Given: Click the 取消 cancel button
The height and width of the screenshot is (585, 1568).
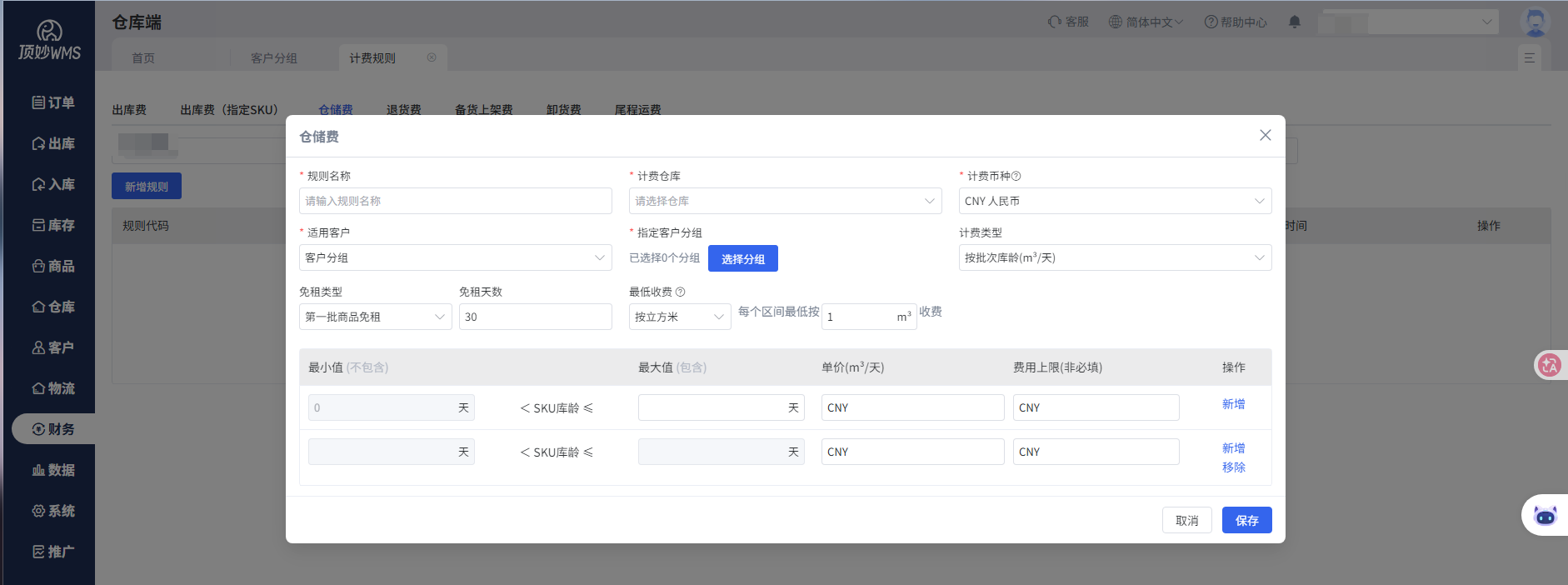Looking at the screenshot, I should point(1187,520).
